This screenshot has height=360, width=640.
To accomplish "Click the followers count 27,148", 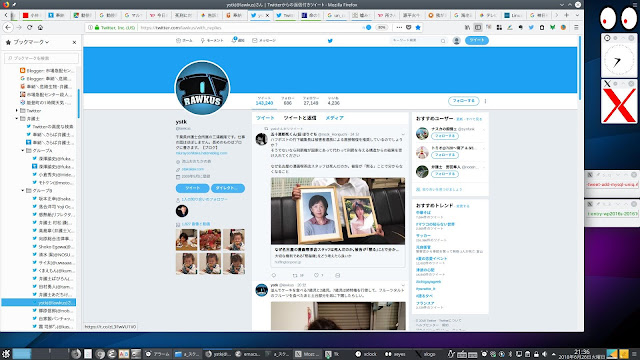I will pyautogui.click(x=311, y=101).
